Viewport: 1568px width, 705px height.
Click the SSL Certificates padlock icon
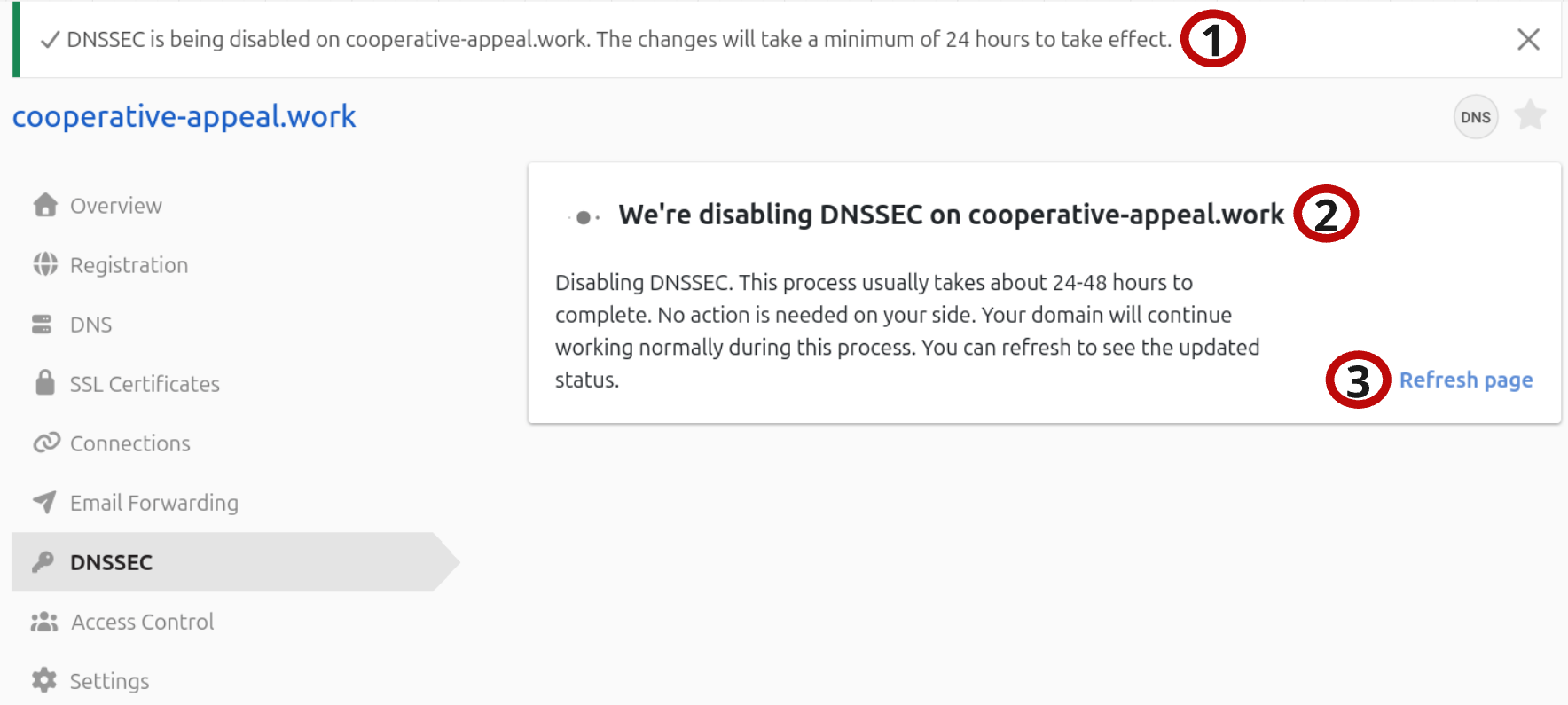[43, 383]
